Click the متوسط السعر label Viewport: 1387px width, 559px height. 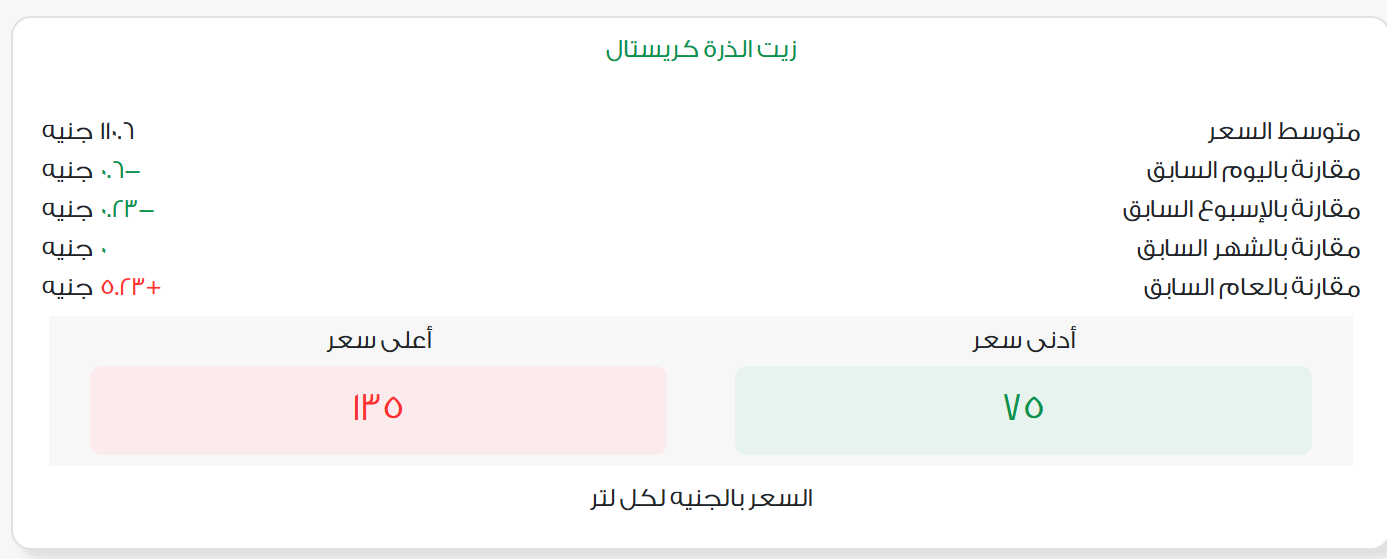tap(1284, 131)
